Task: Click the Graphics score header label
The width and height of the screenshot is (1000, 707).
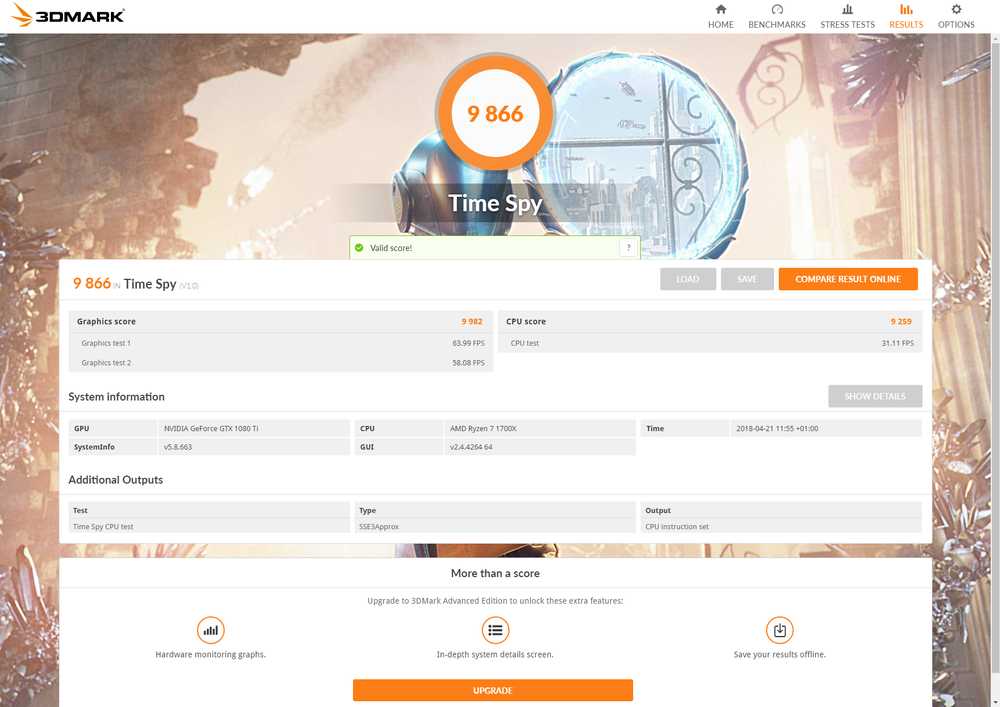Action: (x=106, y=321)
